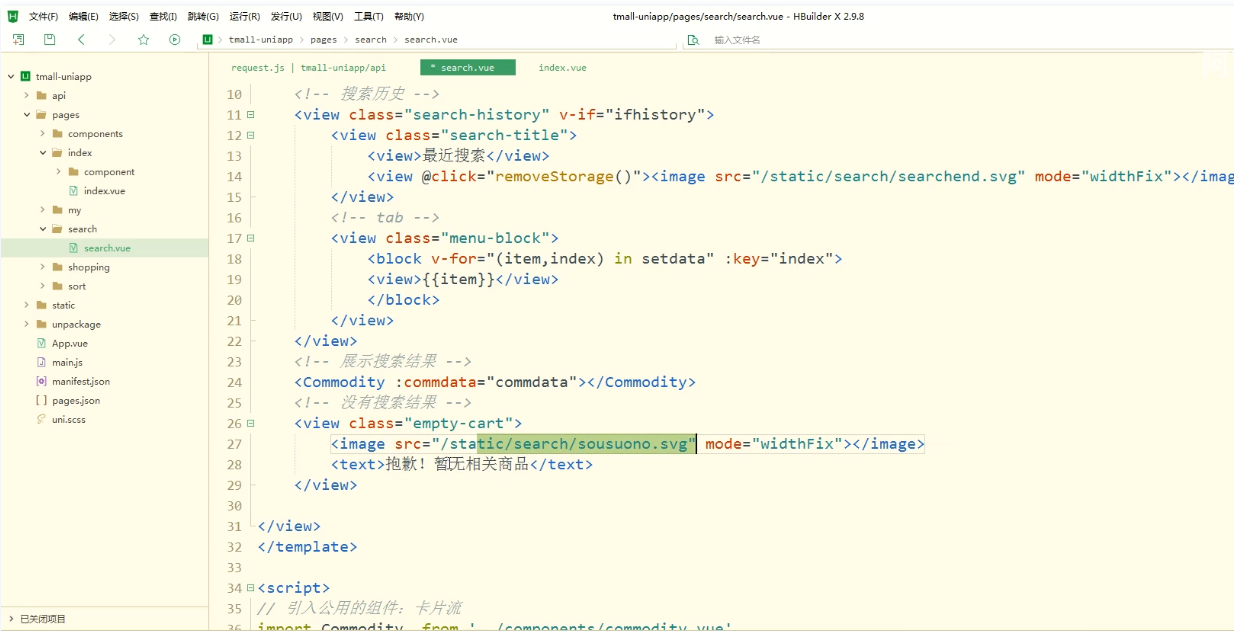This screenshot has width=1234, height=631.
Task: Open the 跳转(G) menu
Action: click(203, 16)
